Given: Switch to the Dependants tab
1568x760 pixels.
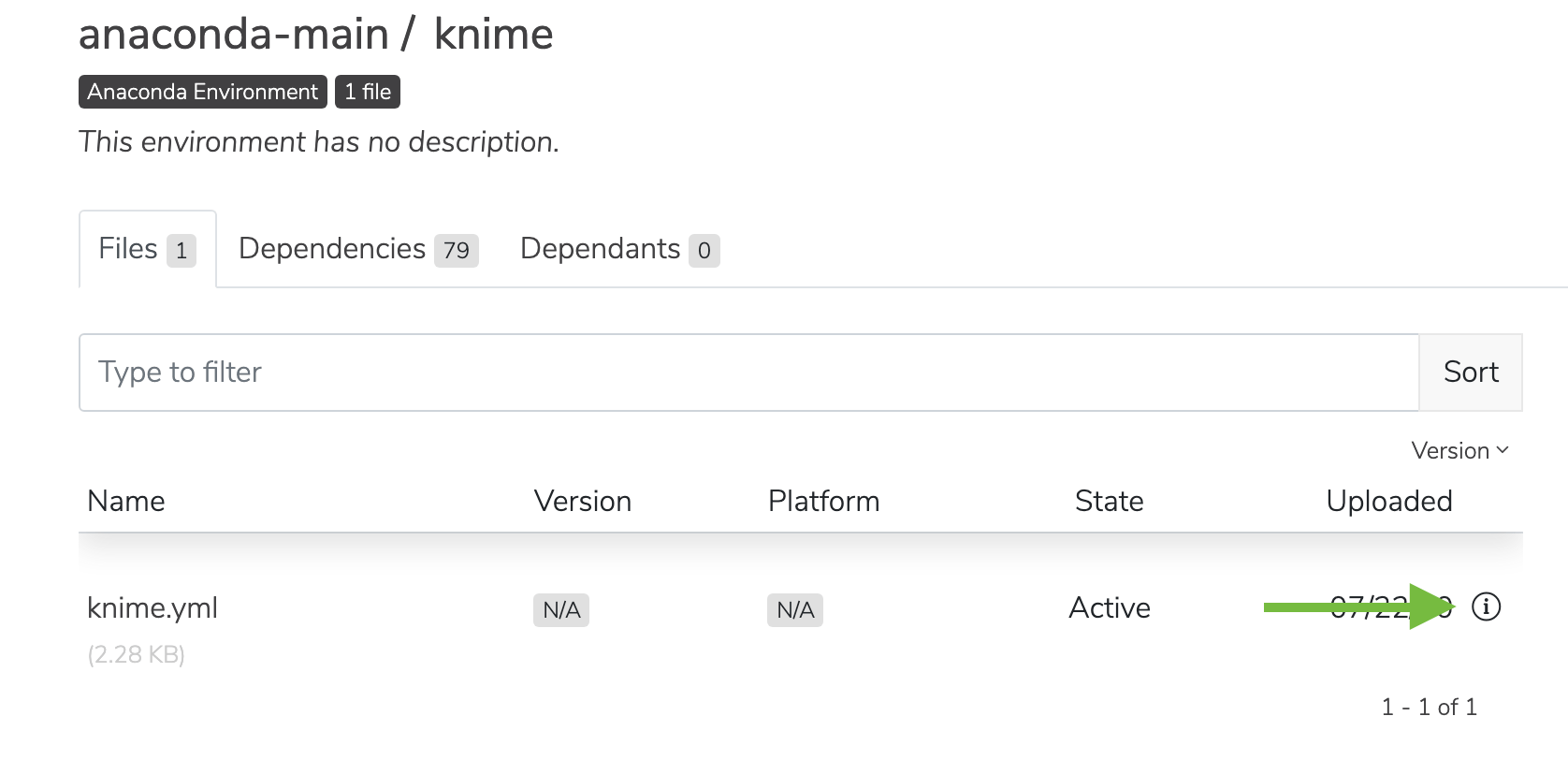Looking at the screenshot, I should click(619, 249).
